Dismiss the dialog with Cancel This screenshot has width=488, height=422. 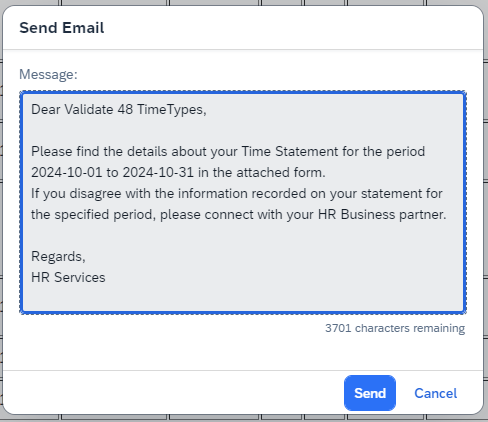[x=435, y=393]
